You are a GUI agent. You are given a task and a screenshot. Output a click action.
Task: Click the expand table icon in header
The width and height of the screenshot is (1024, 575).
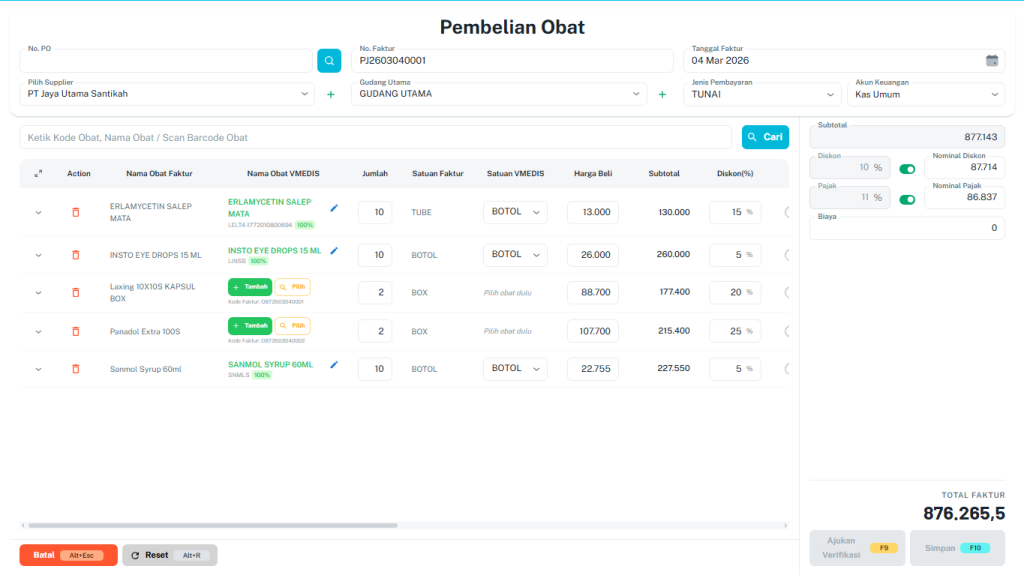38,174
